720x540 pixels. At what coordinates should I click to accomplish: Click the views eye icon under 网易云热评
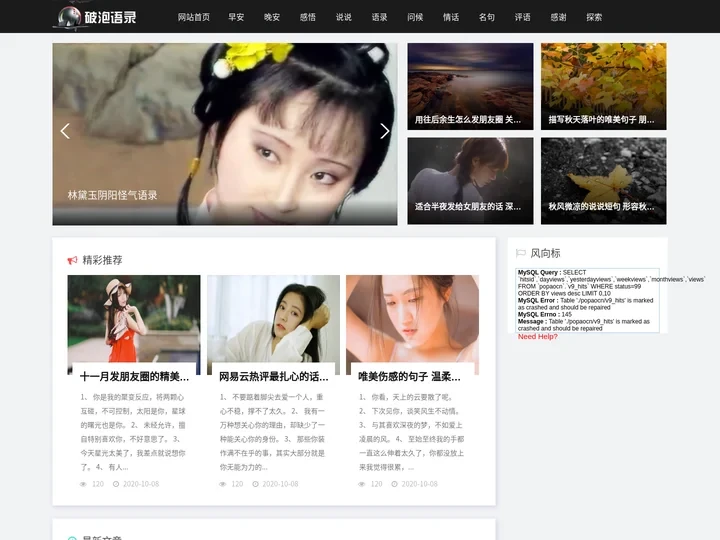click(x=222, y=484)
